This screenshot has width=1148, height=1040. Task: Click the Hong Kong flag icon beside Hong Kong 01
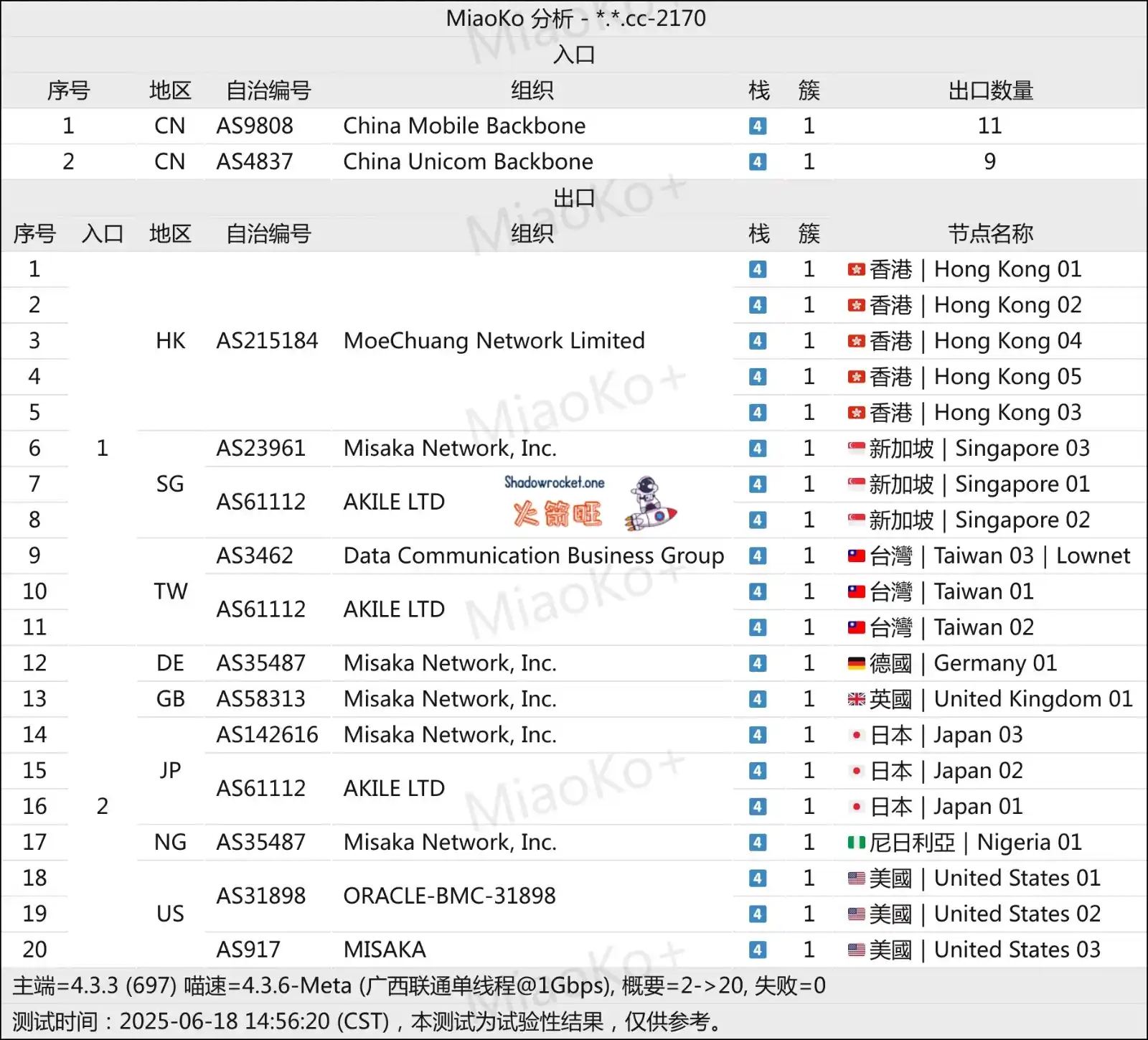(856, 270)
